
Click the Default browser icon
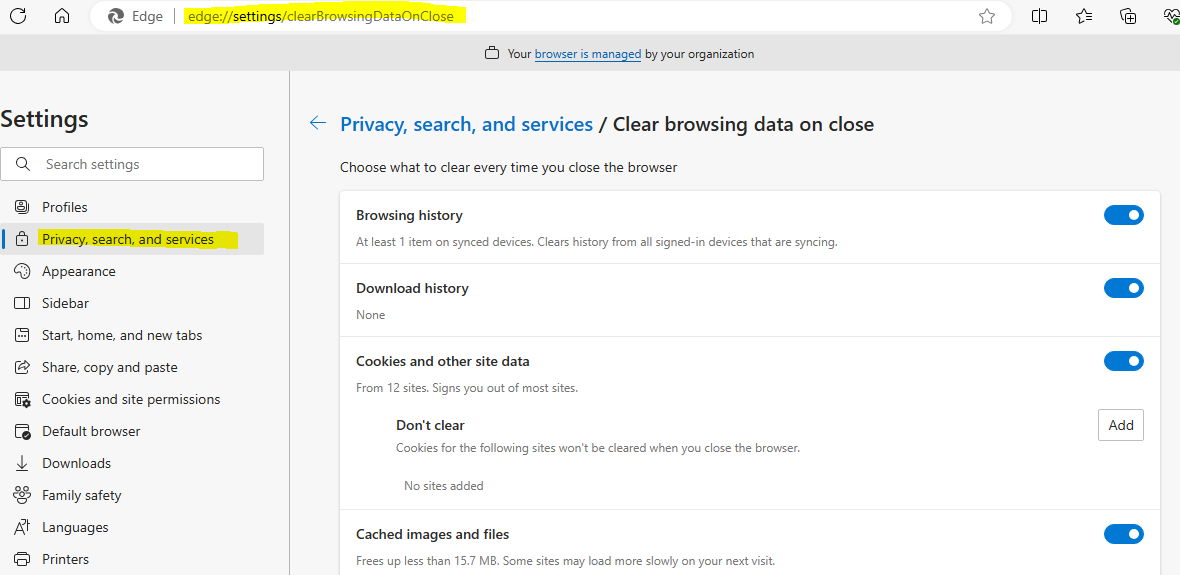(23, 431)
